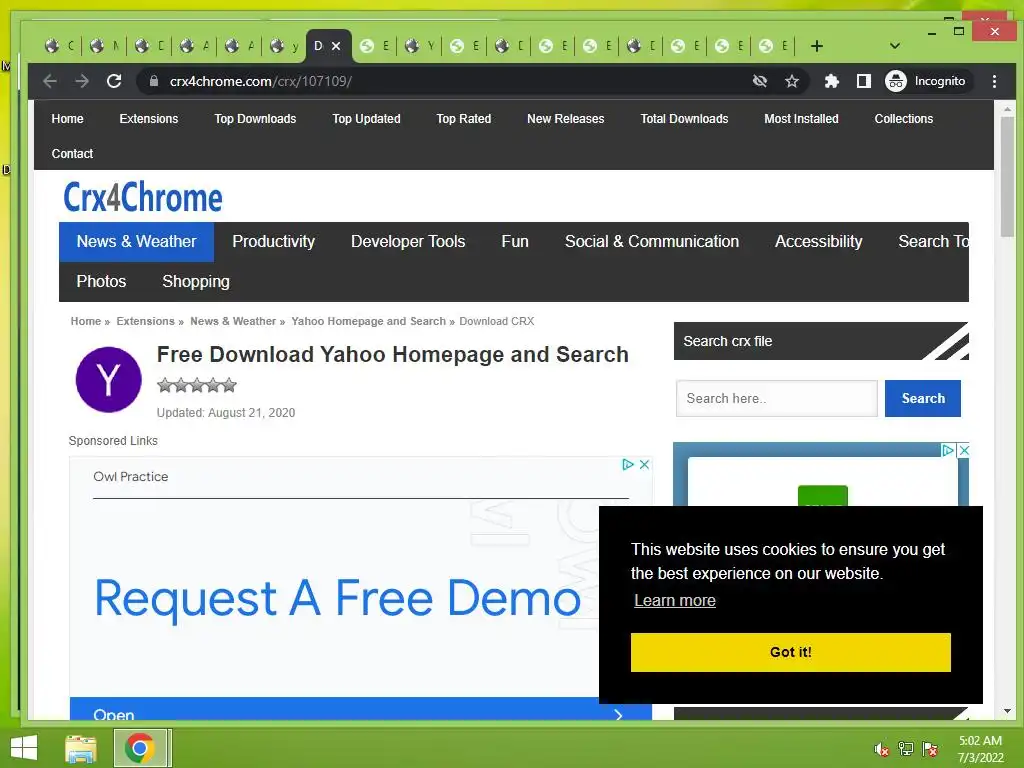Click News & Weather breadcrumb link
The width and height of the screenshot is (1024, 768).
tap(232, 321)
